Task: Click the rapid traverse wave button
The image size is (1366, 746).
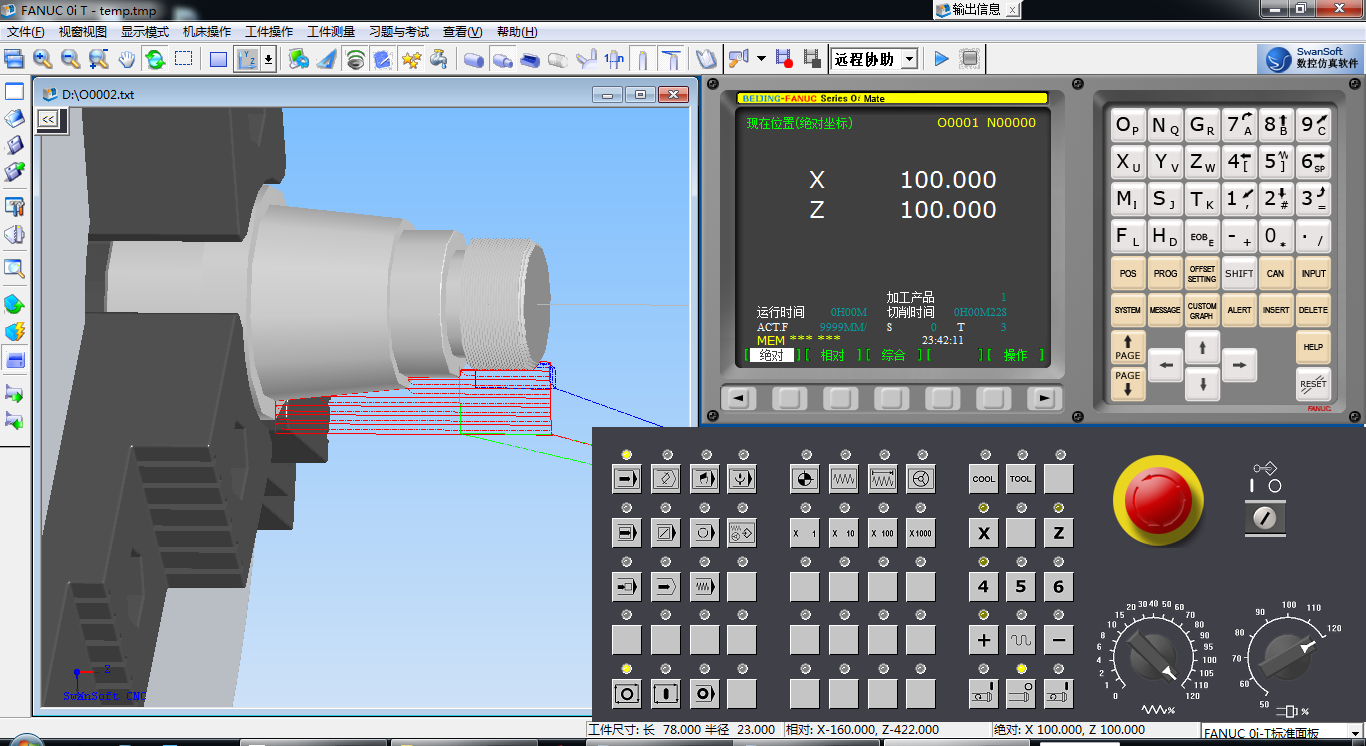Action: (1021, 640)
